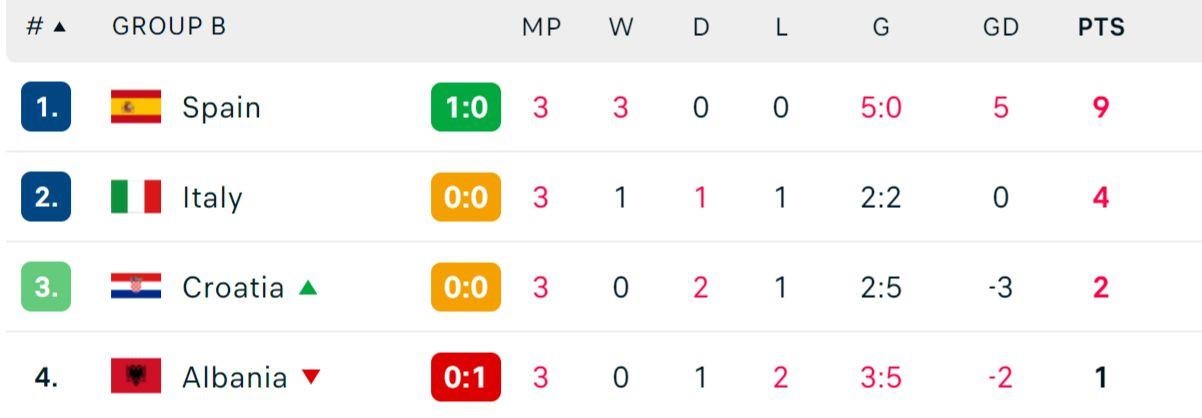Viewport: 1202px width, 418px height.
Task: Open Albania's red 0:1 live score
Action: [466, 377]
